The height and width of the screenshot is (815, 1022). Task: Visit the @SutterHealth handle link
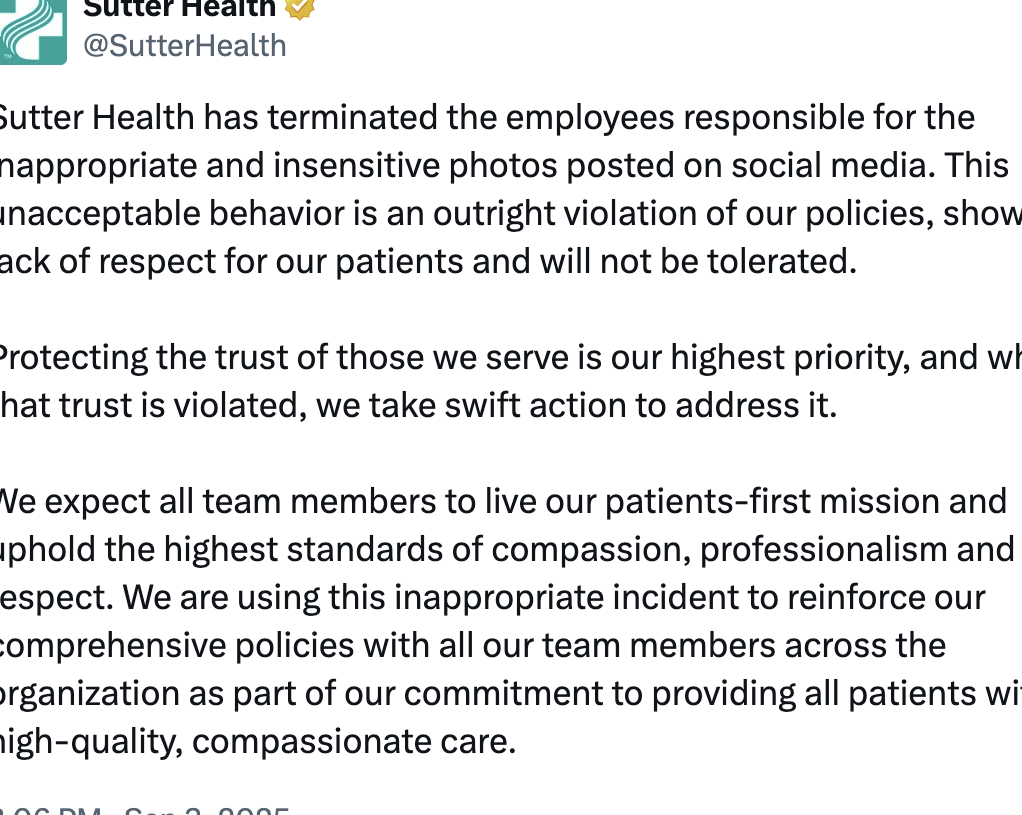[x=184, y=46]
